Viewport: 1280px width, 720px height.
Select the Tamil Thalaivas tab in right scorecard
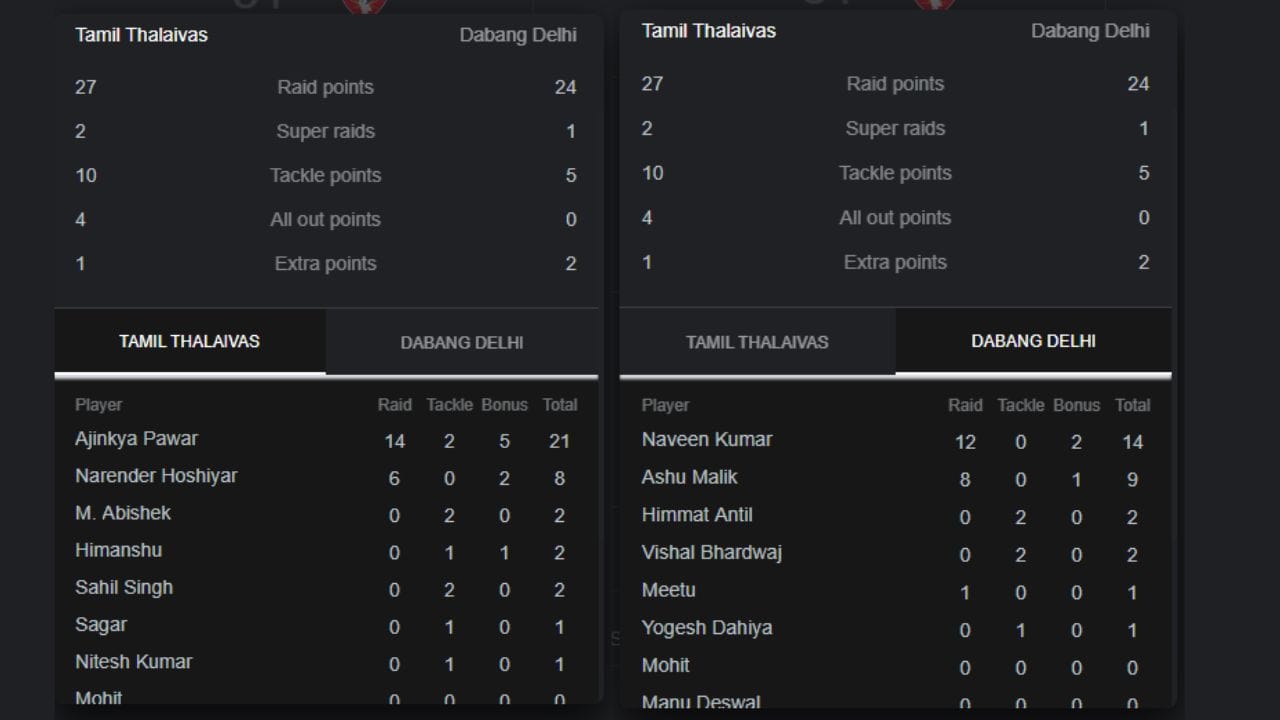coord(757,342)
